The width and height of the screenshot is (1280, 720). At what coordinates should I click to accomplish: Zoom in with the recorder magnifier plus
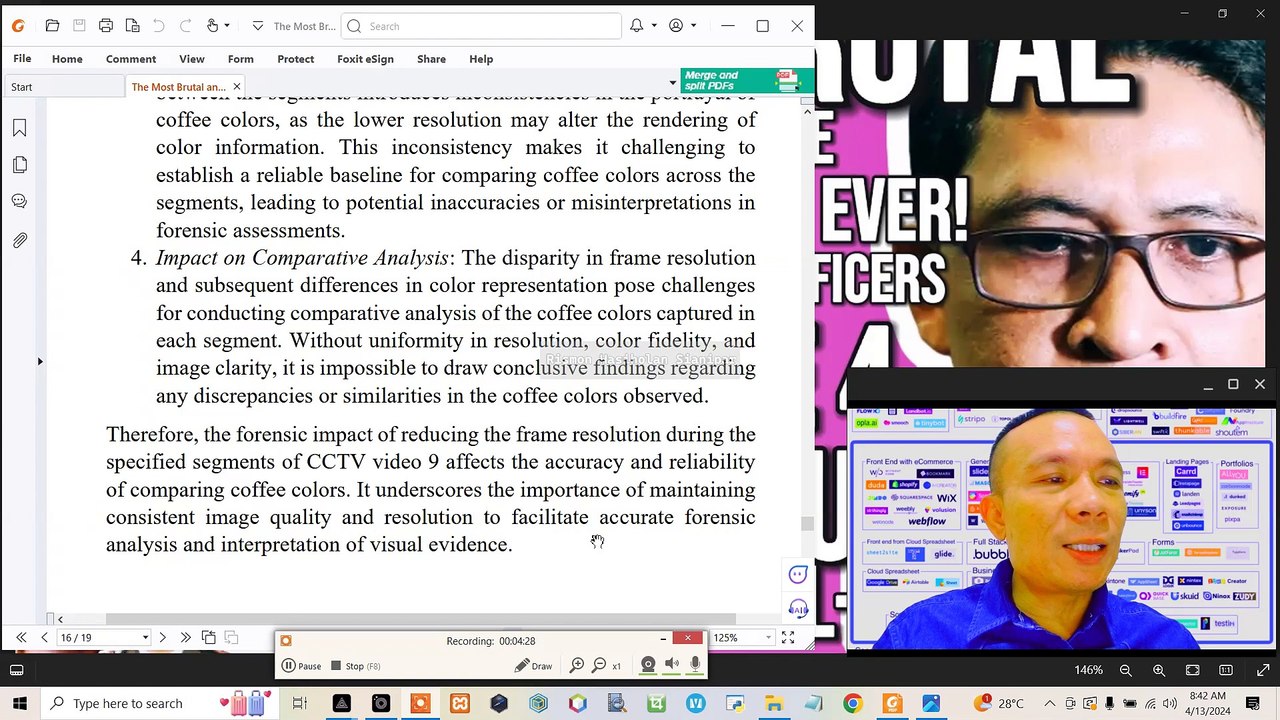coord(577,665)
